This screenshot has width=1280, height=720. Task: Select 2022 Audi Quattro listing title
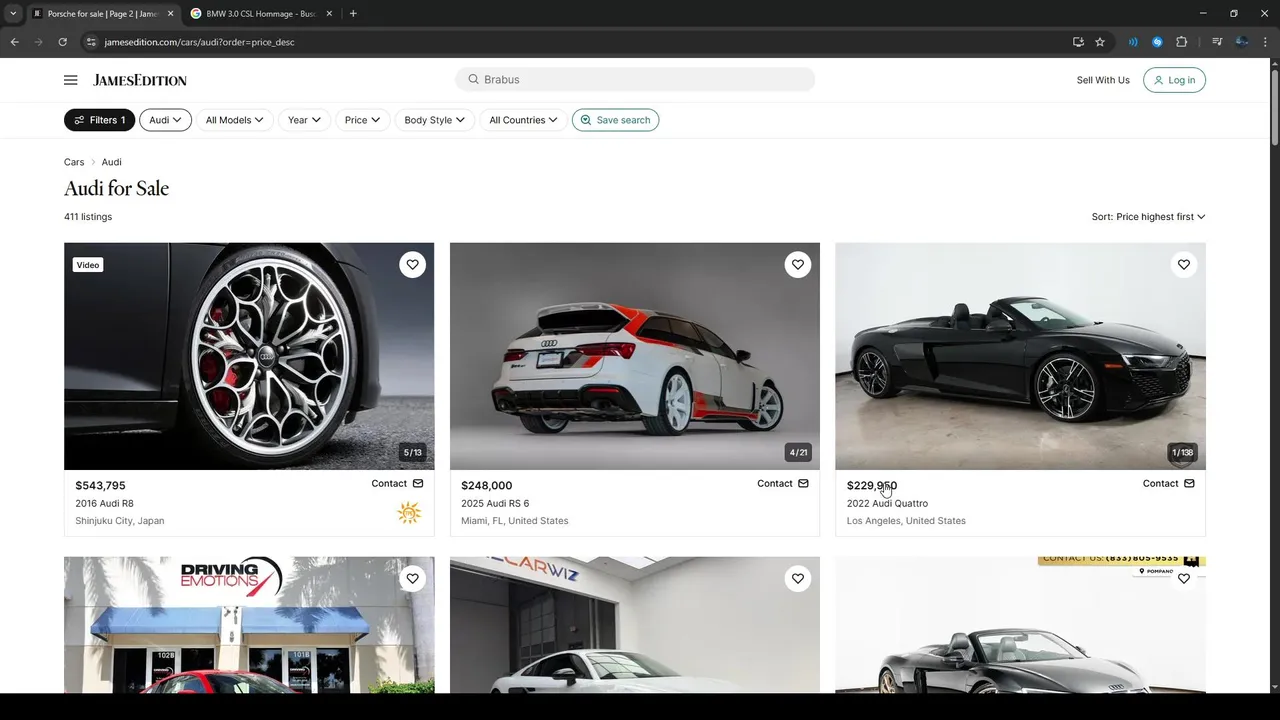click(x=887, y=503)
